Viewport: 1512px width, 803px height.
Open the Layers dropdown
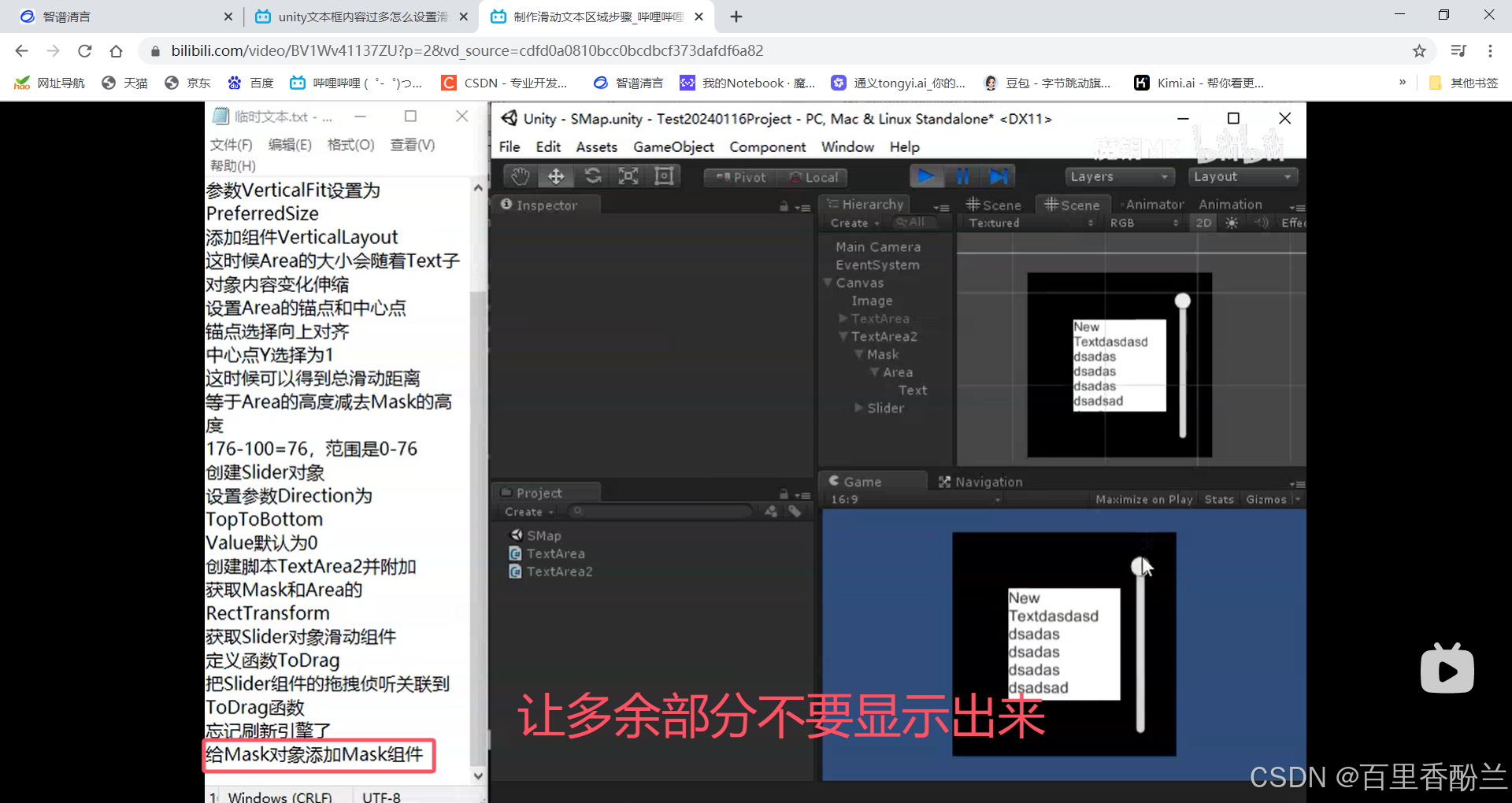pyautogui.click(x=1118, y=176)
